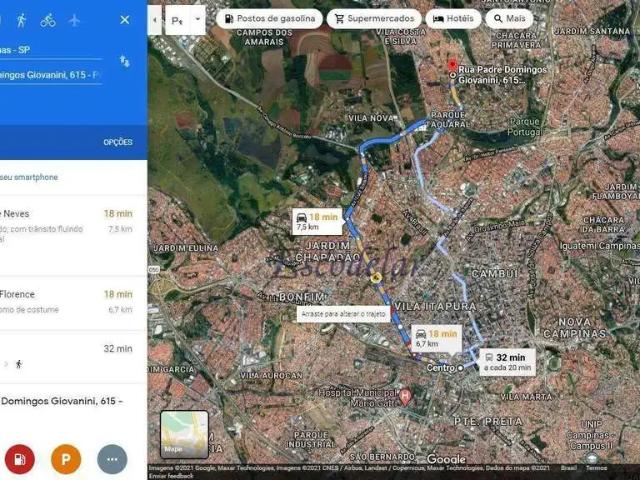Select the bicycle travel mode icon
Image resolution: width=640 pixels, height=480 pixels.
click(48, 20)
